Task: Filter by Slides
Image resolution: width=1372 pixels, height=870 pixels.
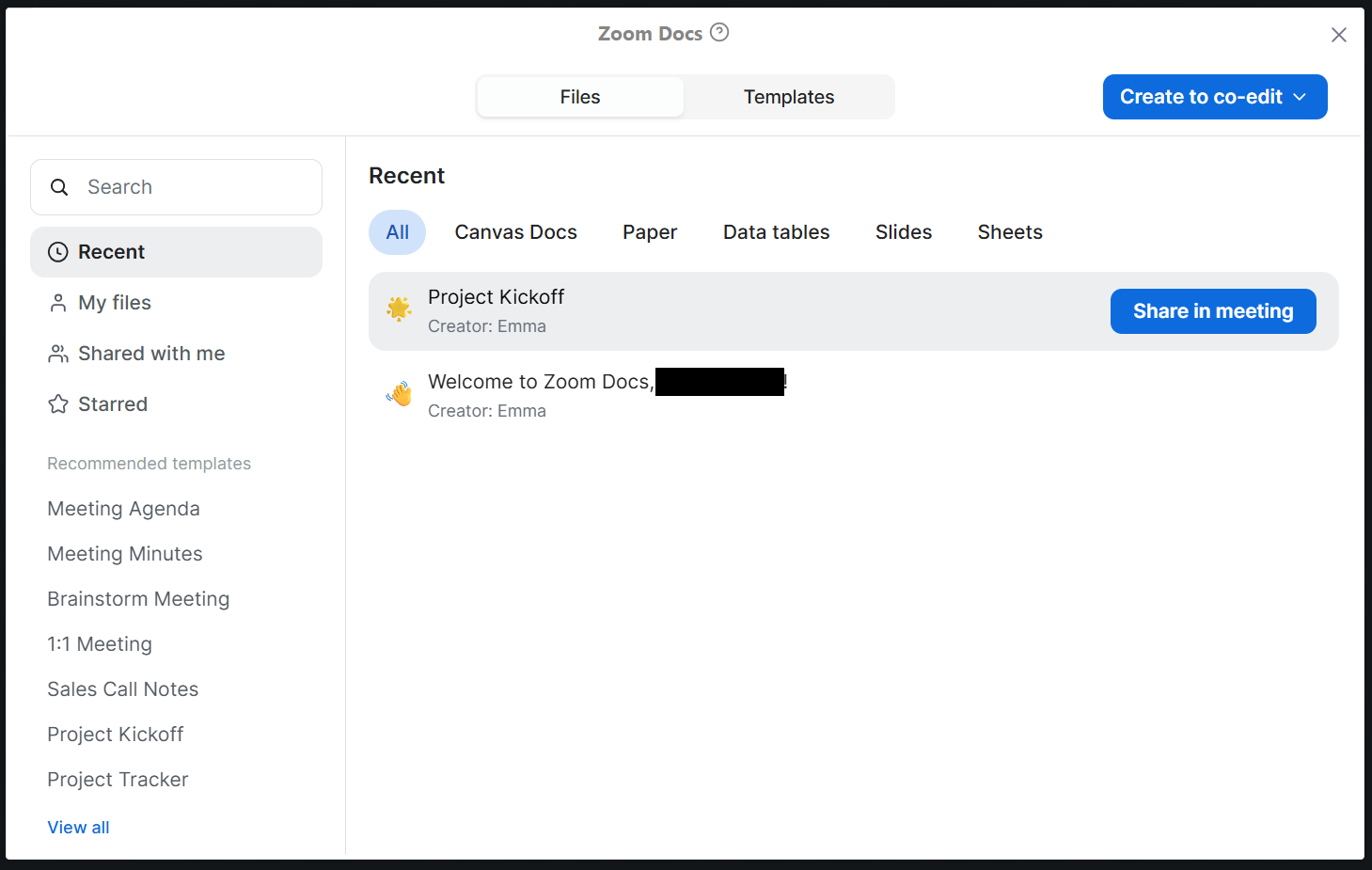Action: pos(904,232)
